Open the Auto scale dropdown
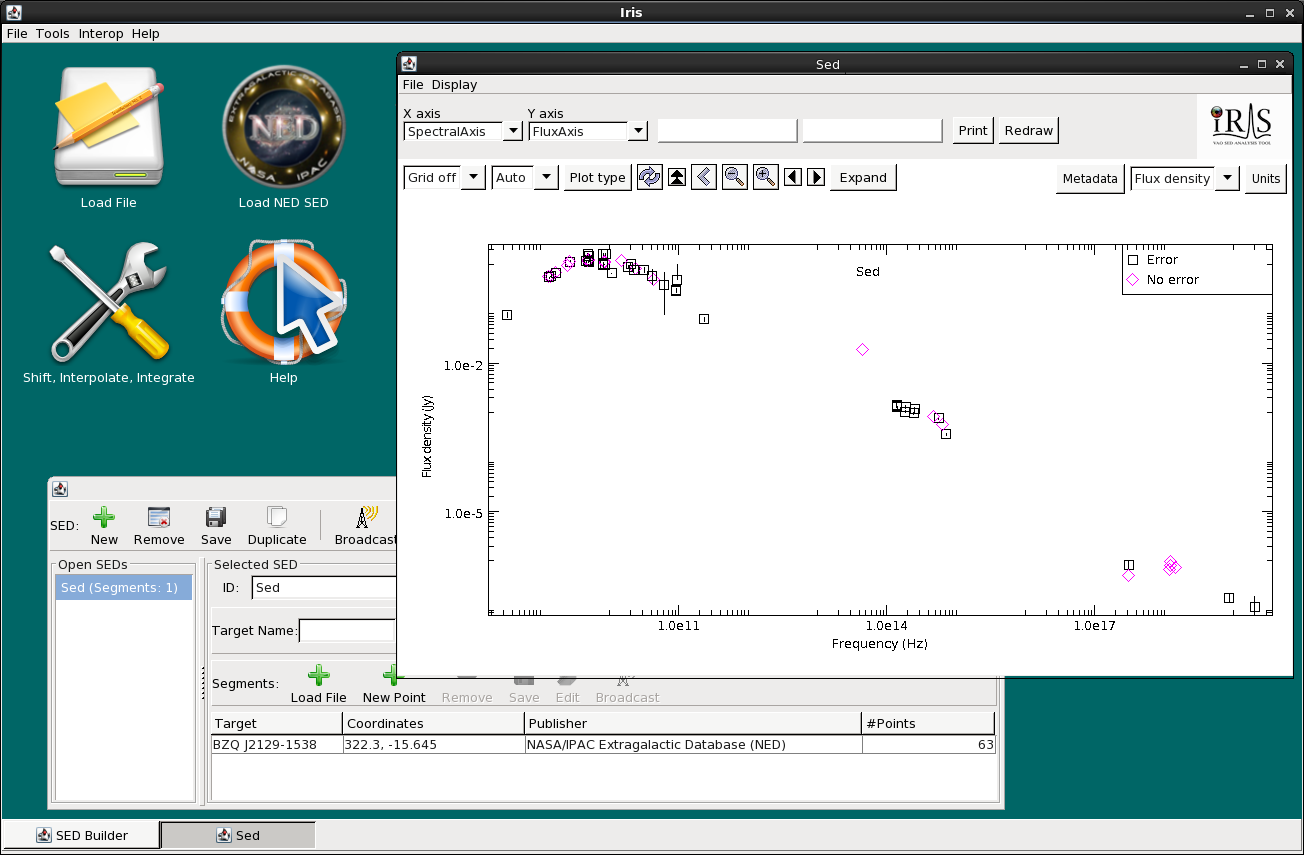The height and width of the screenshot is (855, 1304). (545, 177)
